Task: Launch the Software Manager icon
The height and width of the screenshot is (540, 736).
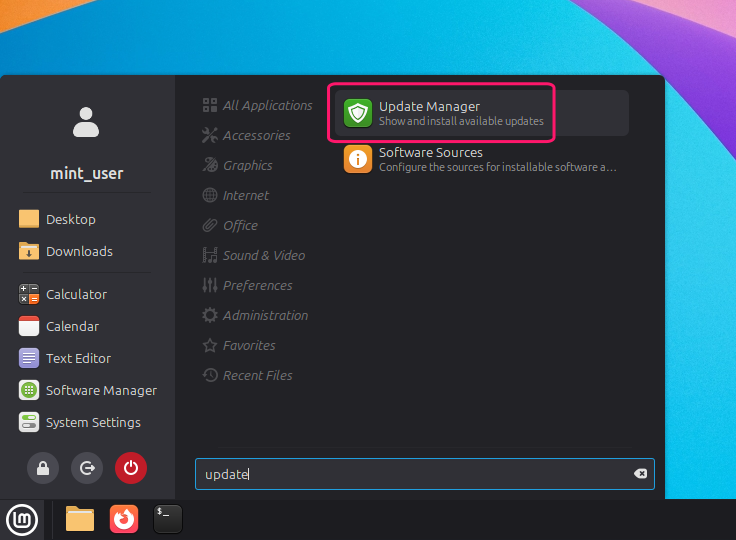Action: pos(29,390)
